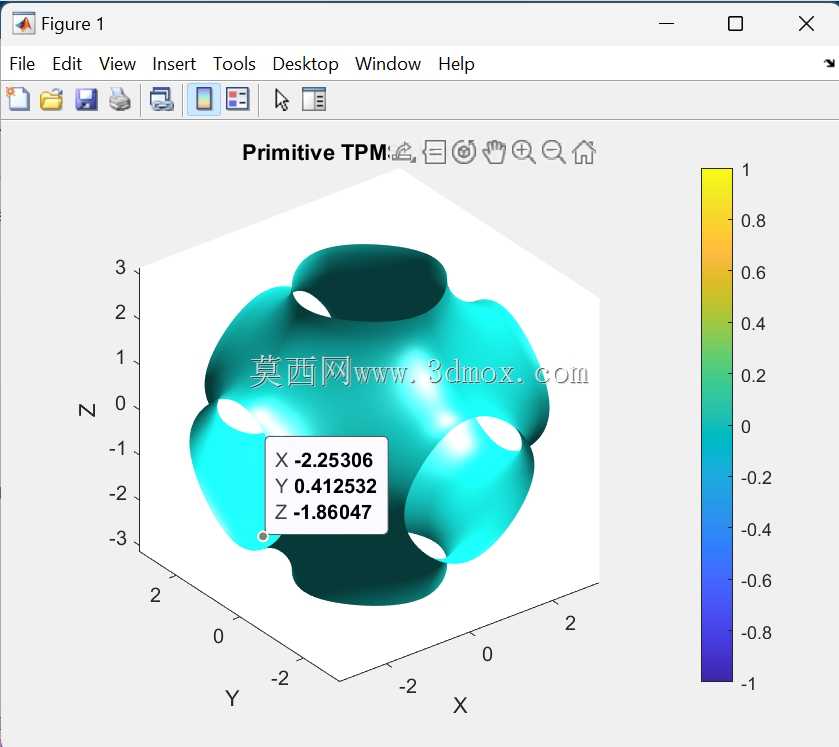The width and height of the screenshot is (839, 747).
Task: Click the Z axis label
Action: click(x=87, y=410)
